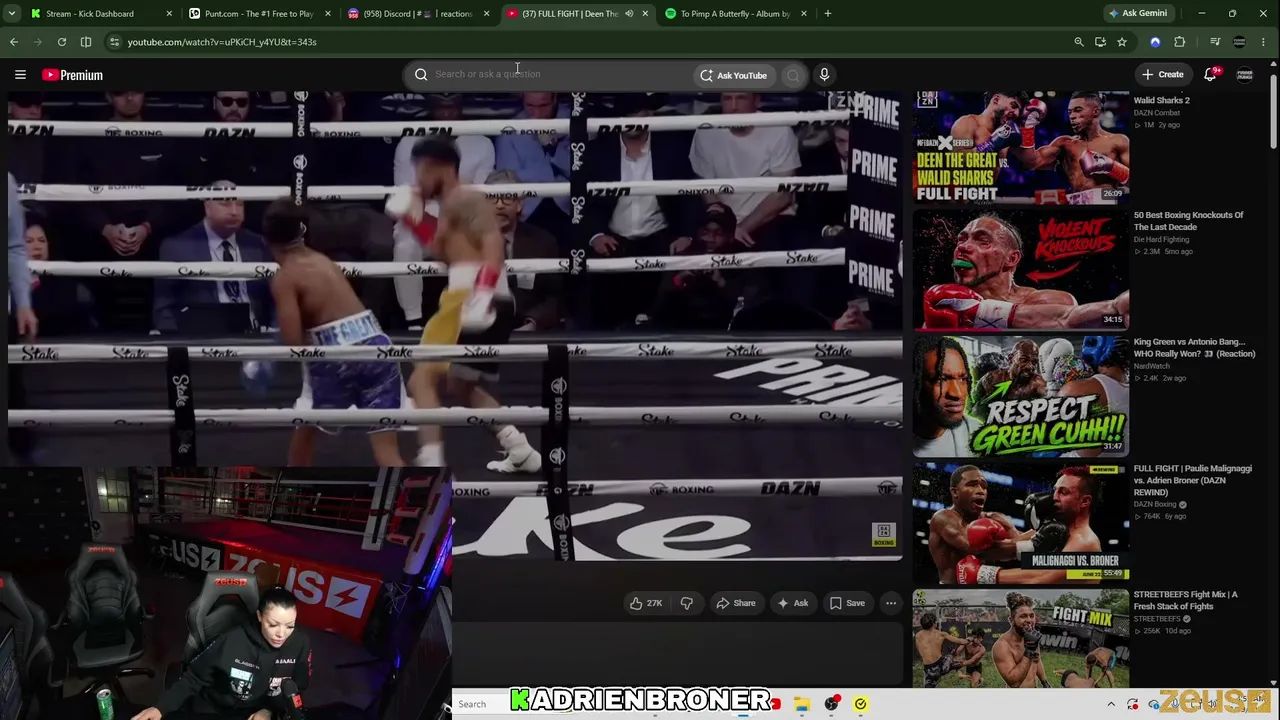Bookmark this page with the star icon
Image resolution: width=1280 pixels, height=720 pixels.
1122,42
